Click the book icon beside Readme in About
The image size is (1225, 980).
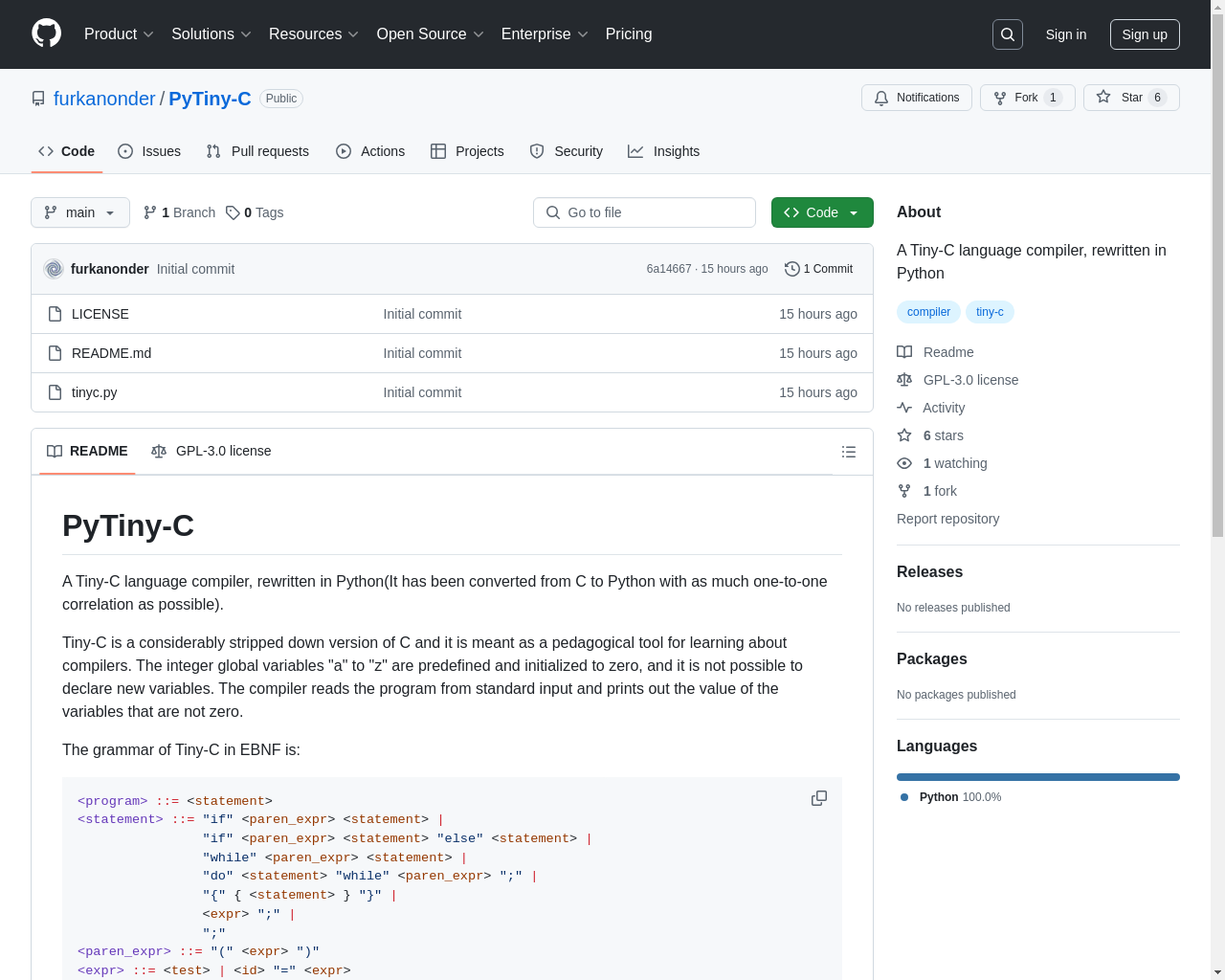904,352
